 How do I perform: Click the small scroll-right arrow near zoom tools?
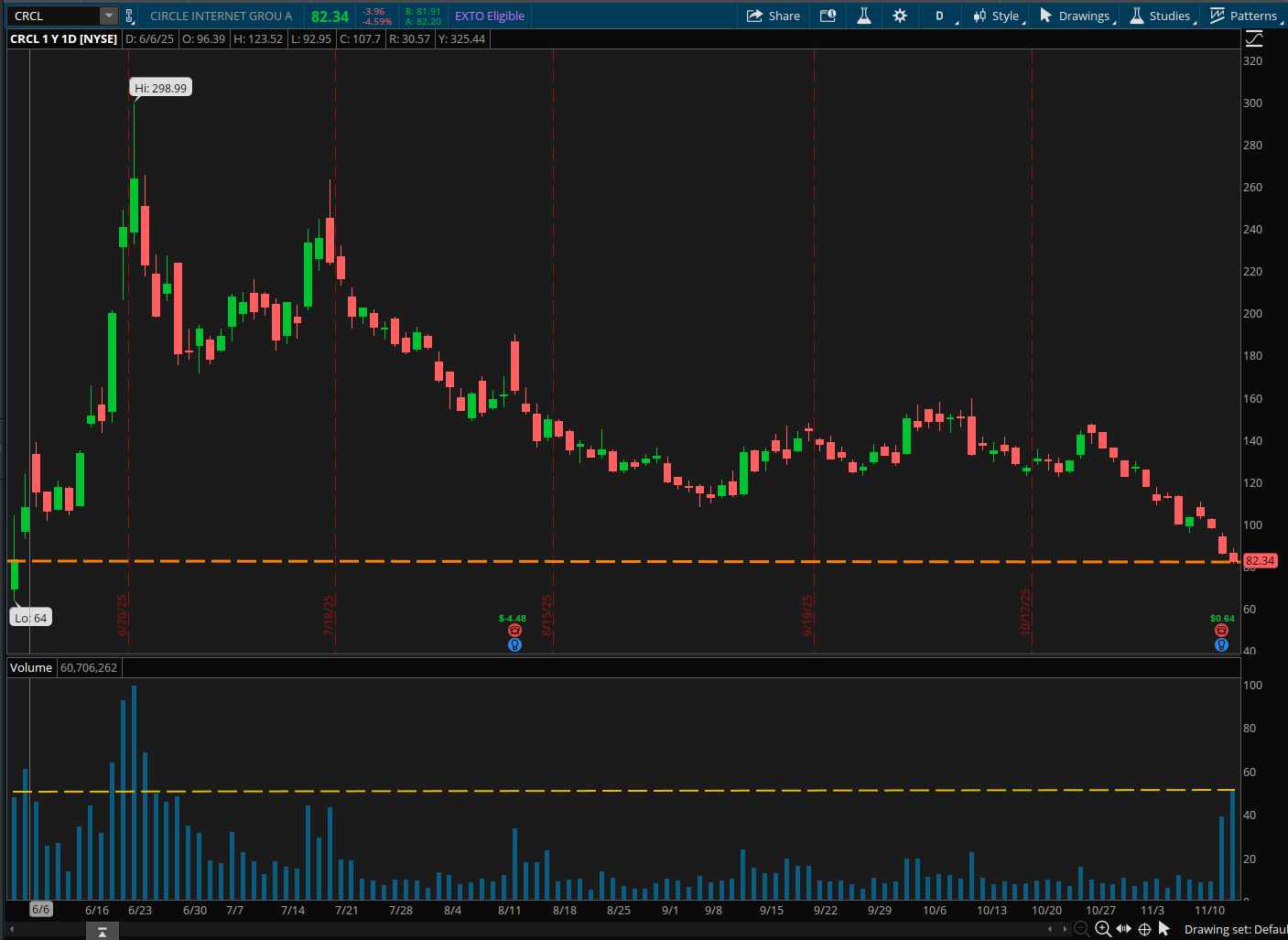[x=1065, y=929]
